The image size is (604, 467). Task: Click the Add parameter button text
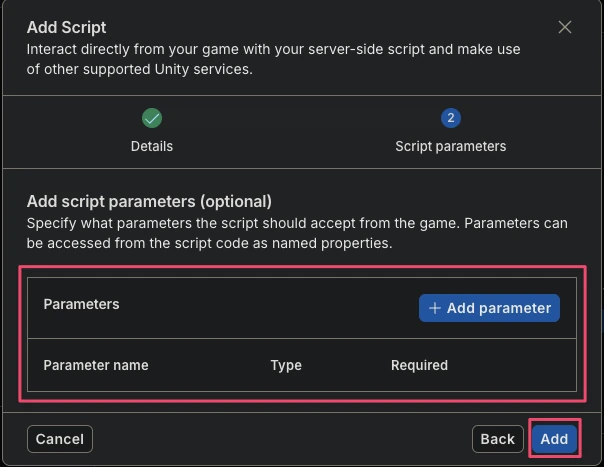coord(499,308)
